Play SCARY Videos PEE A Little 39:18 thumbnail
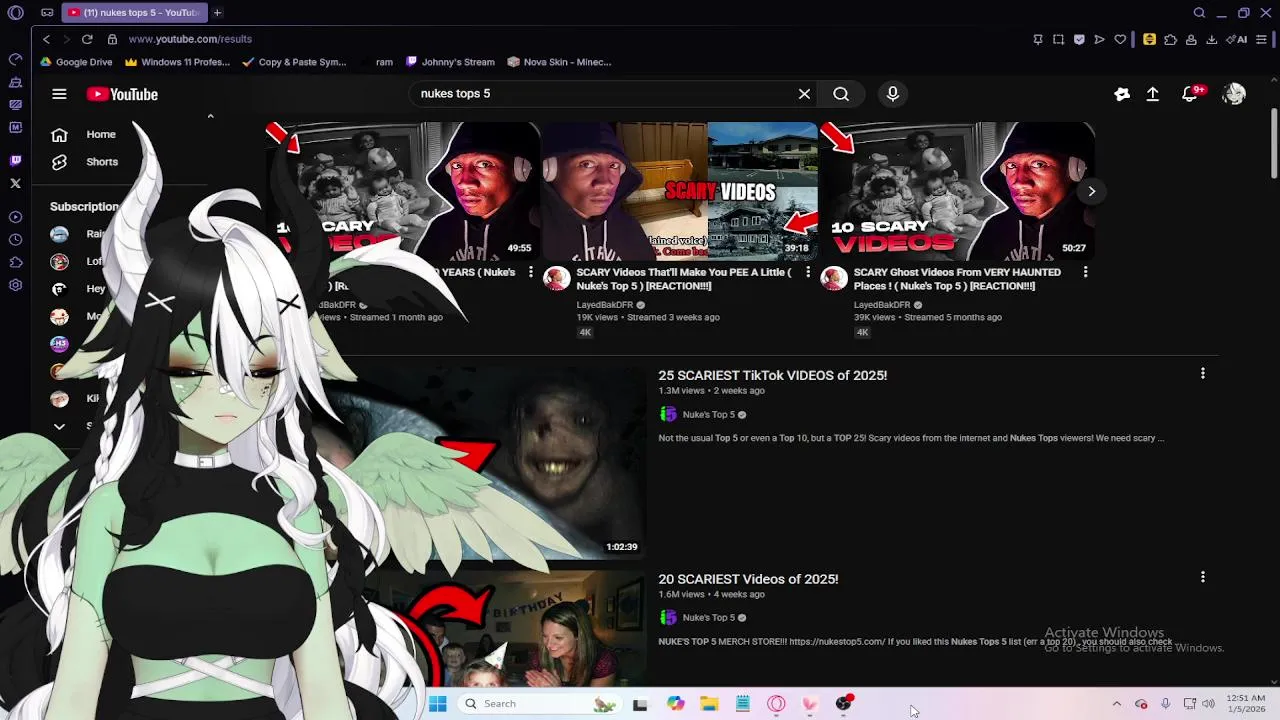The image size is (1280, 720). point(680,191)
